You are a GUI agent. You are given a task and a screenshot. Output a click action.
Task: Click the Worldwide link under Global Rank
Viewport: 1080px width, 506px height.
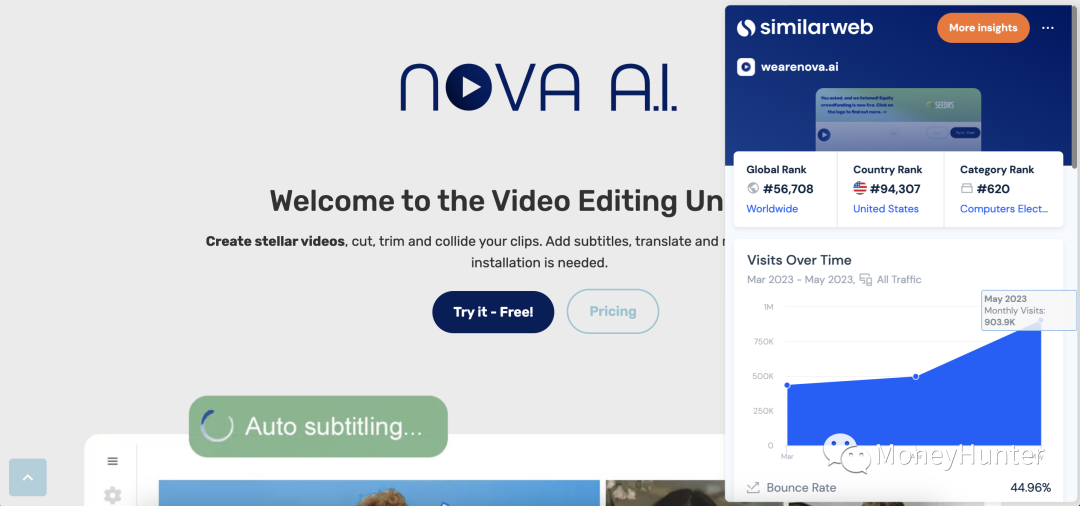[x=772, y=209]
